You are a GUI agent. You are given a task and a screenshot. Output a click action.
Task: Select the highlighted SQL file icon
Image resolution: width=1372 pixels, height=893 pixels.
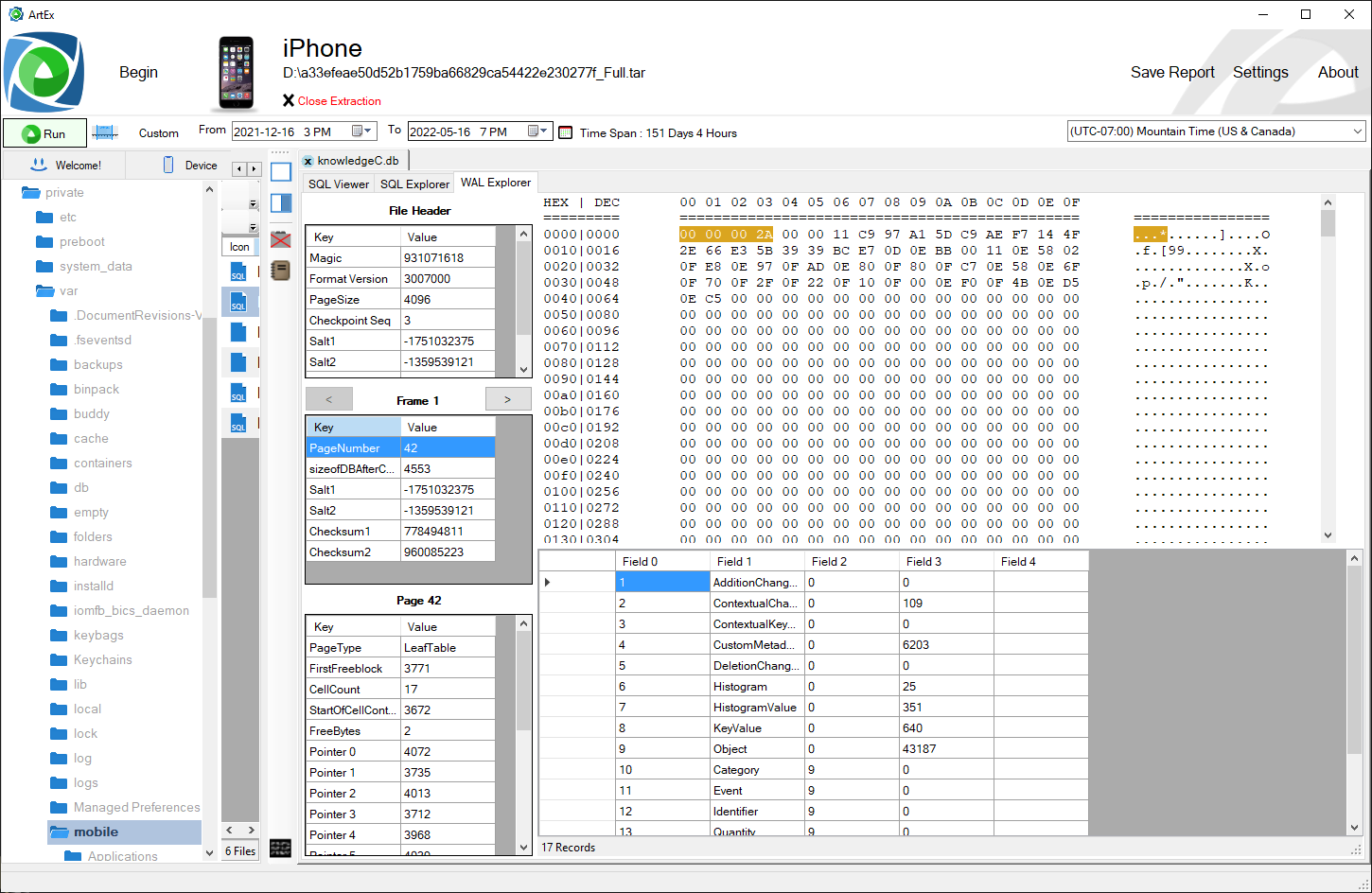point(238,301)
